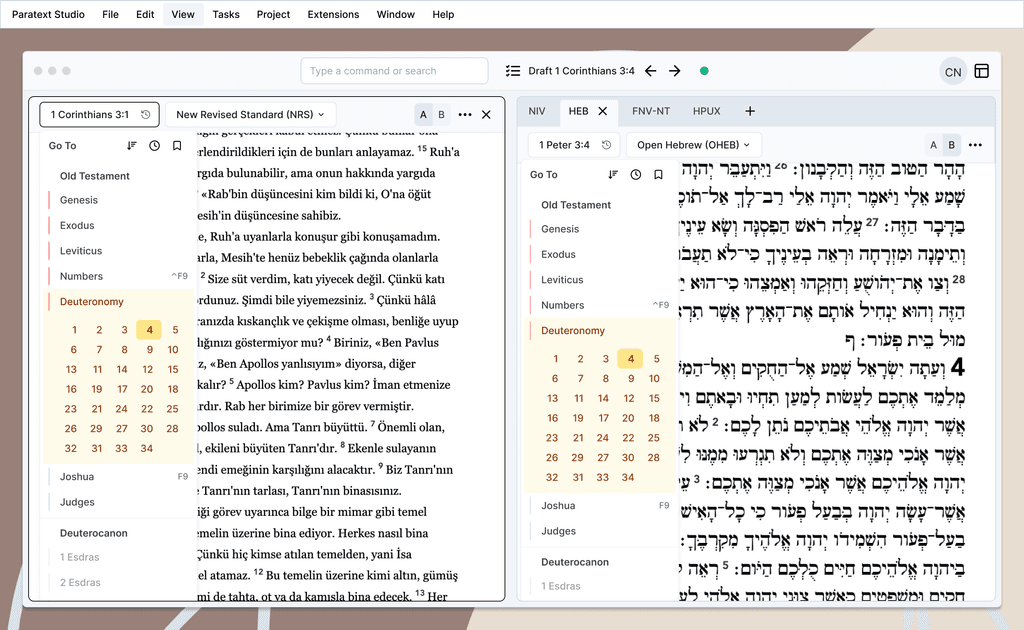The width and height of the screenshot is (1024, 630).
Task: Open the layout panel icon top-right
Action: [x=982, y=71]
